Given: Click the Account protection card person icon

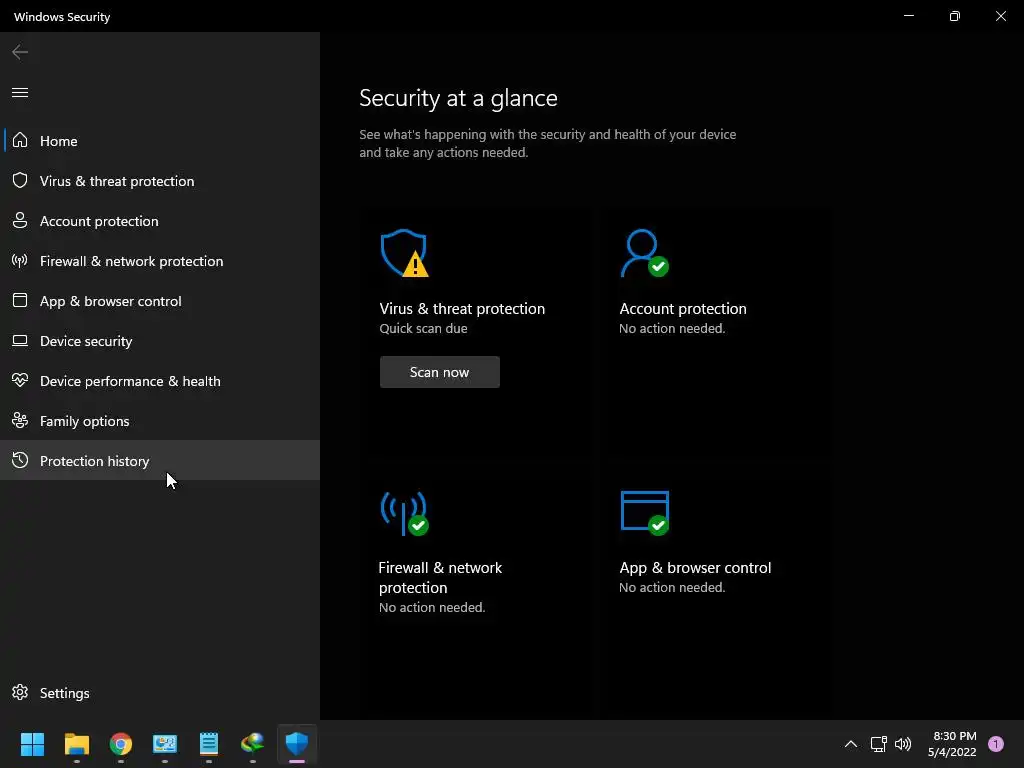Looking at the screenshot, I should tap(645, 253).
